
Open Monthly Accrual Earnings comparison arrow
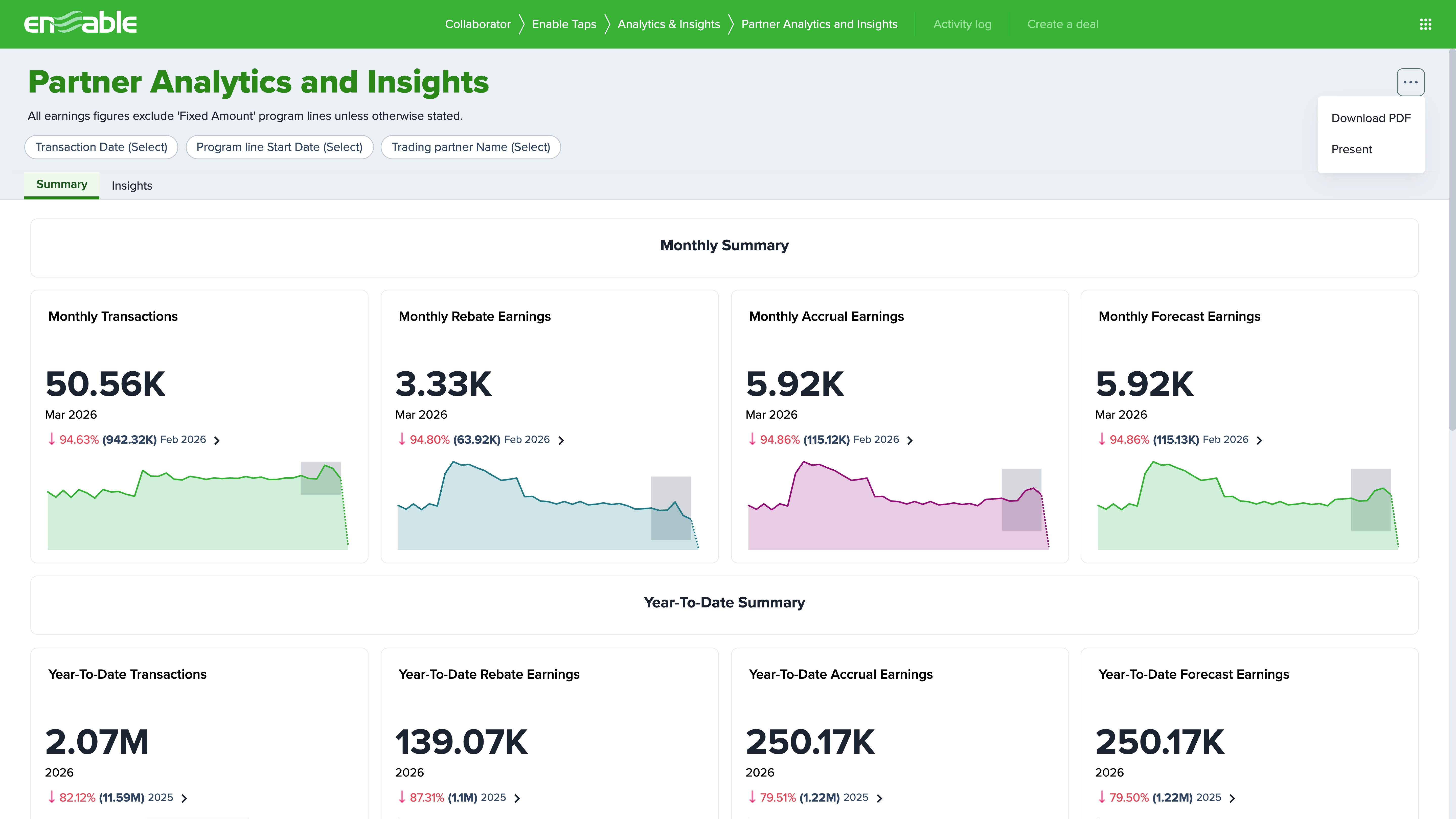pos(910,440)
